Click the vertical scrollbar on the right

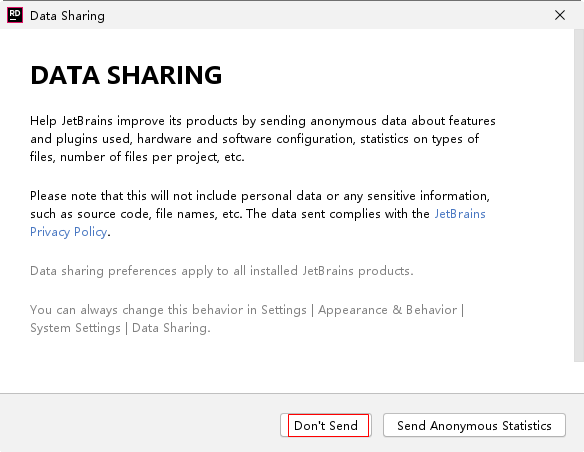pos(578,195)
